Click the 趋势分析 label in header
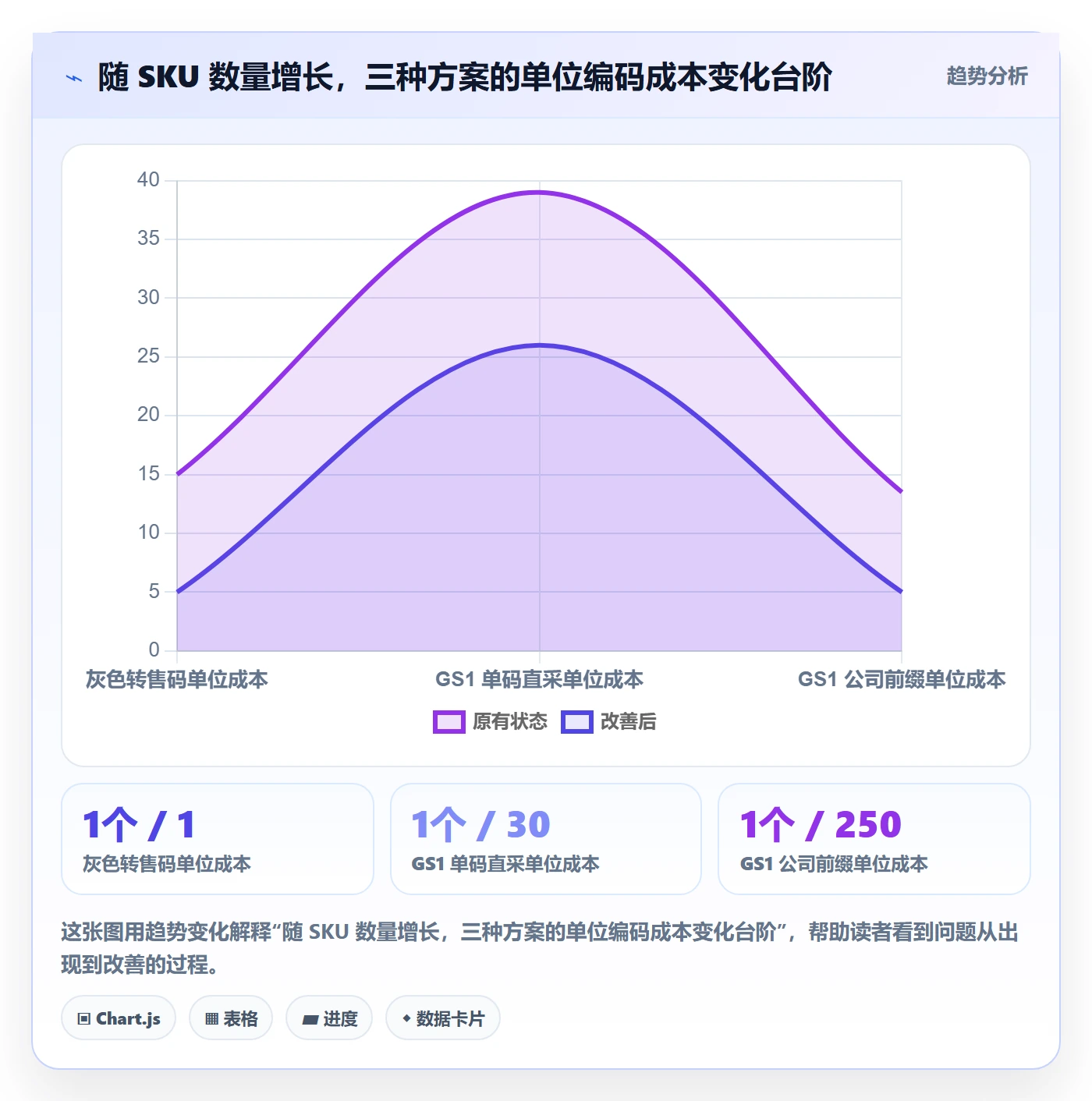Viewport: 1092px width, 1101px height. click(x=987, y=76)
